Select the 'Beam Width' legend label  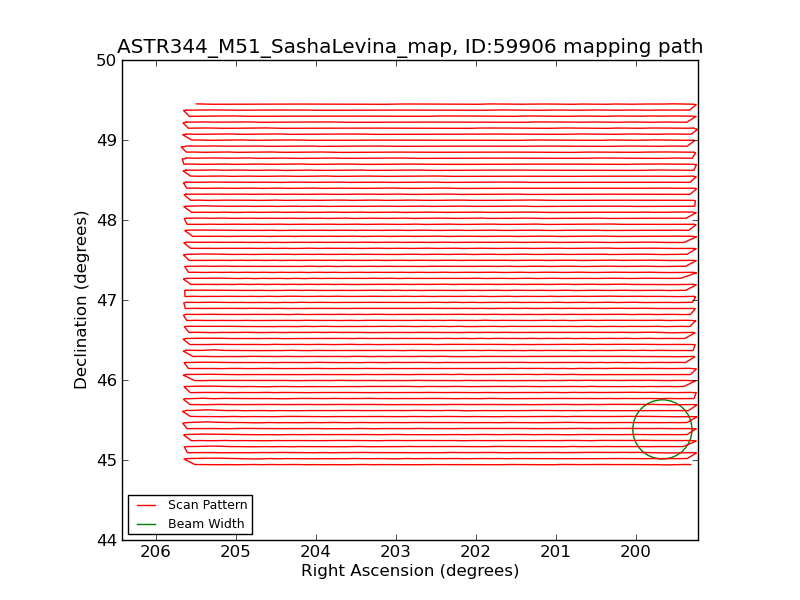(x=206, y=523)
